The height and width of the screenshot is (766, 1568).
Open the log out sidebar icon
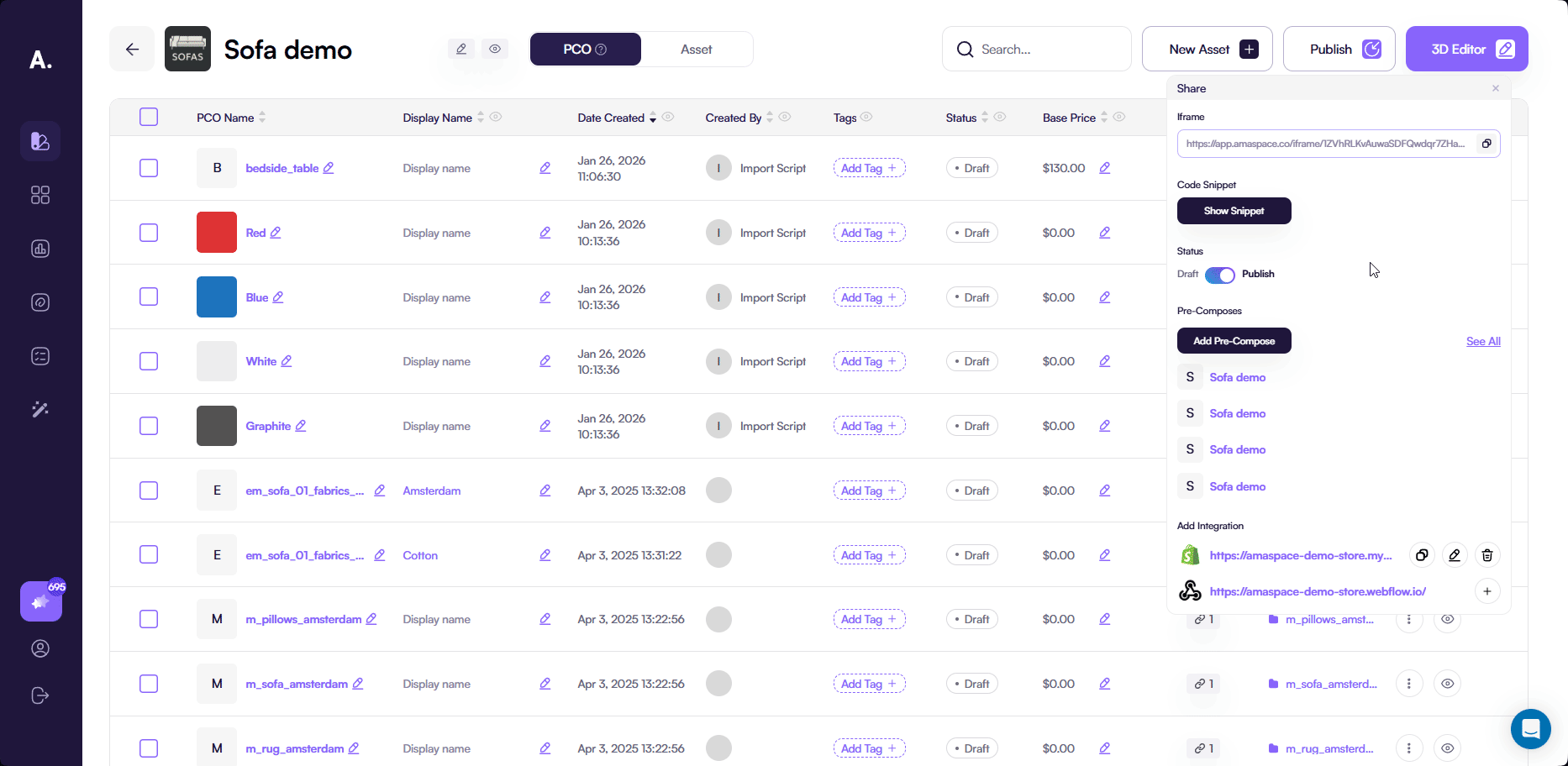point(40,695)
